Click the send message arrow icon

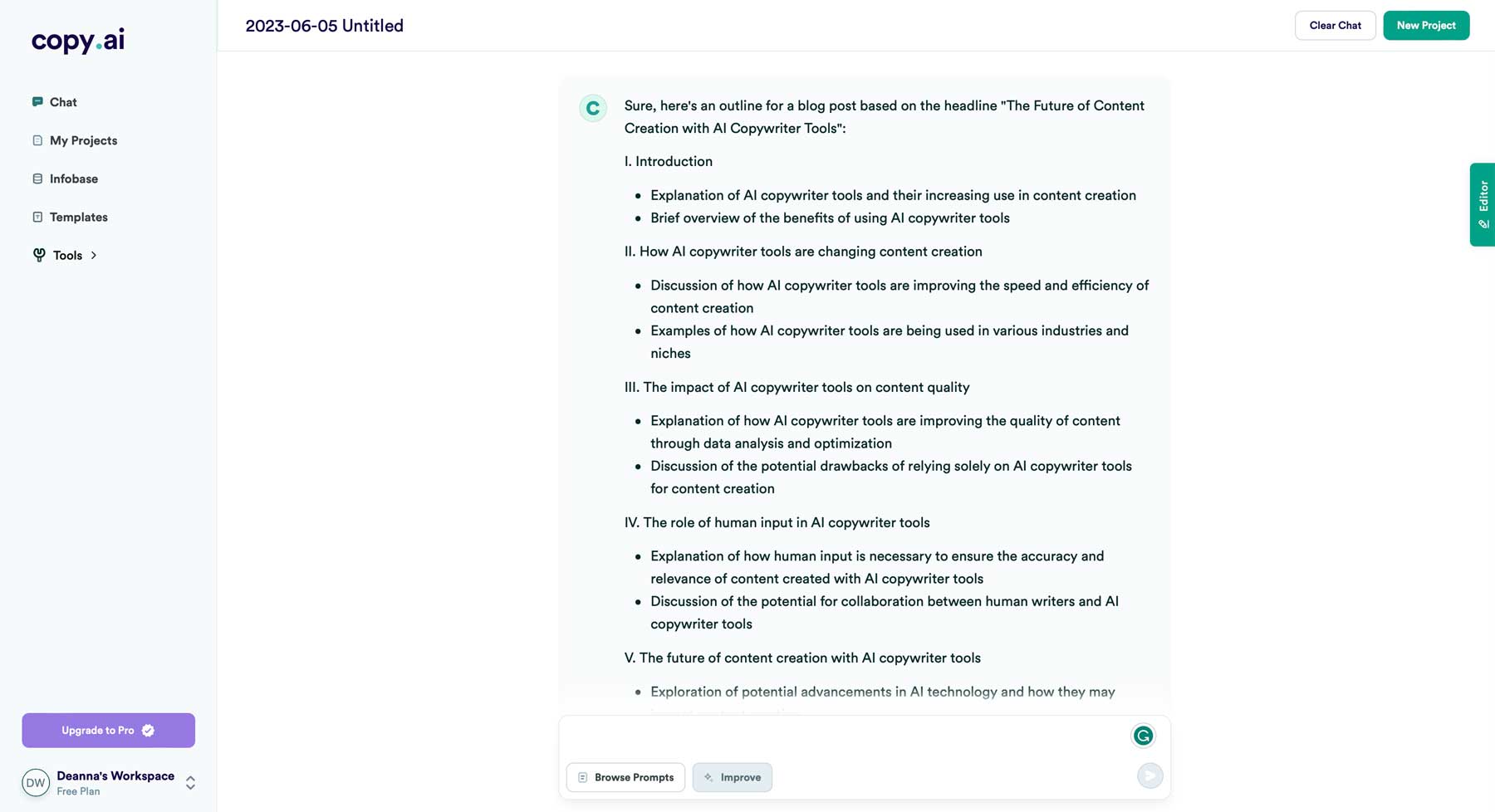point(1149,775)
